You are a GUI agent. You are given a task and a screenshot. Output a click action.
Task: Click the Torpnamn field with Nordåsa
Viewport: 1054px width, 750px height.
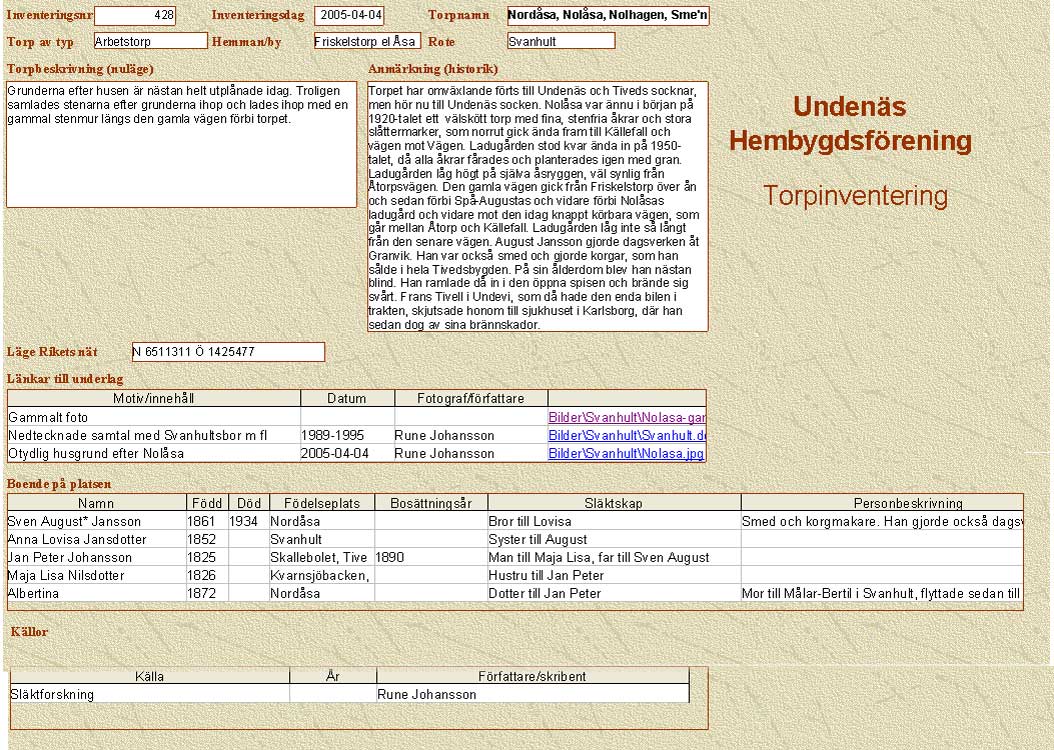tap(607, 15)
